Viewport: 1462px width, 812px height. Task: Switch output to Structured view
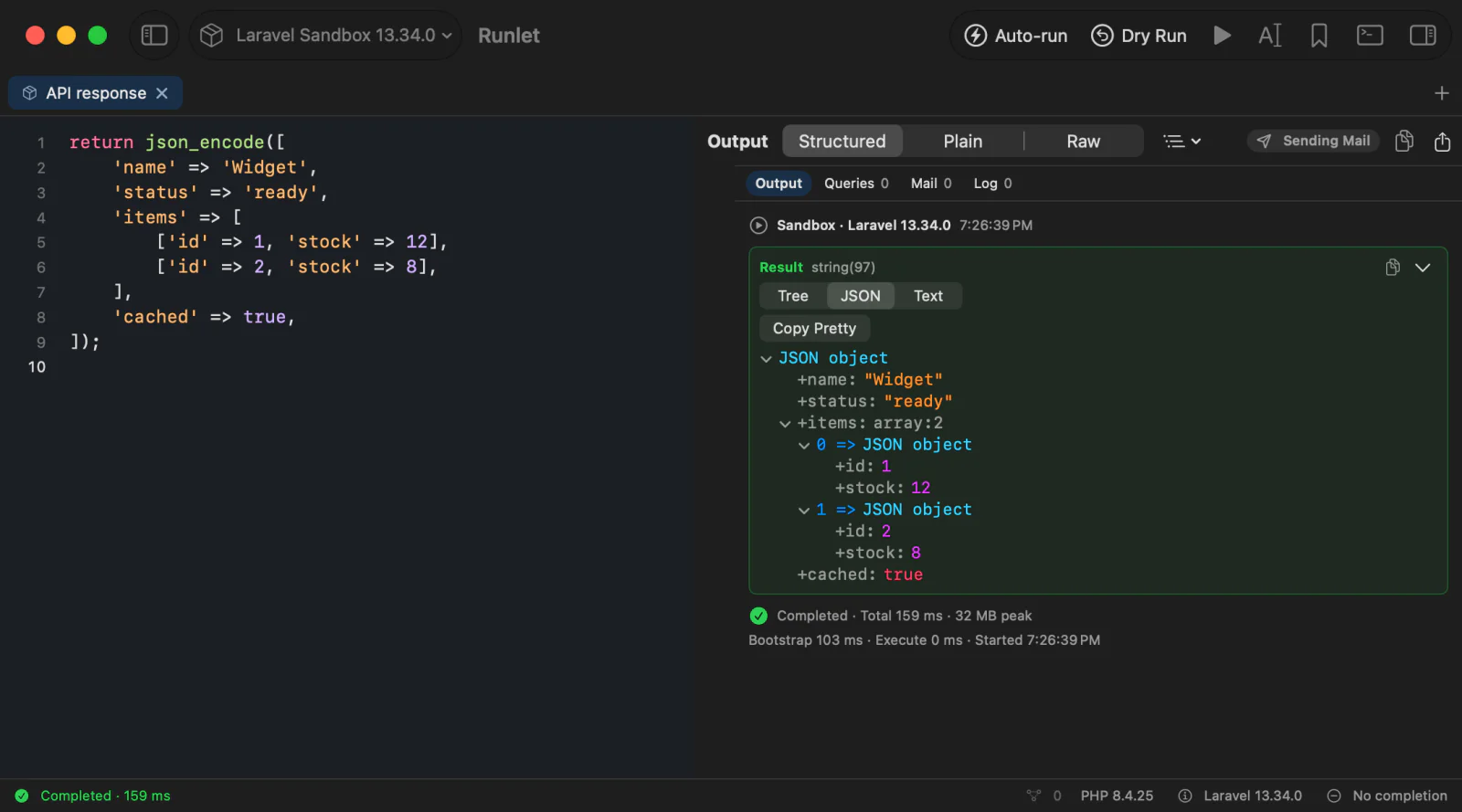coord(842,142)
